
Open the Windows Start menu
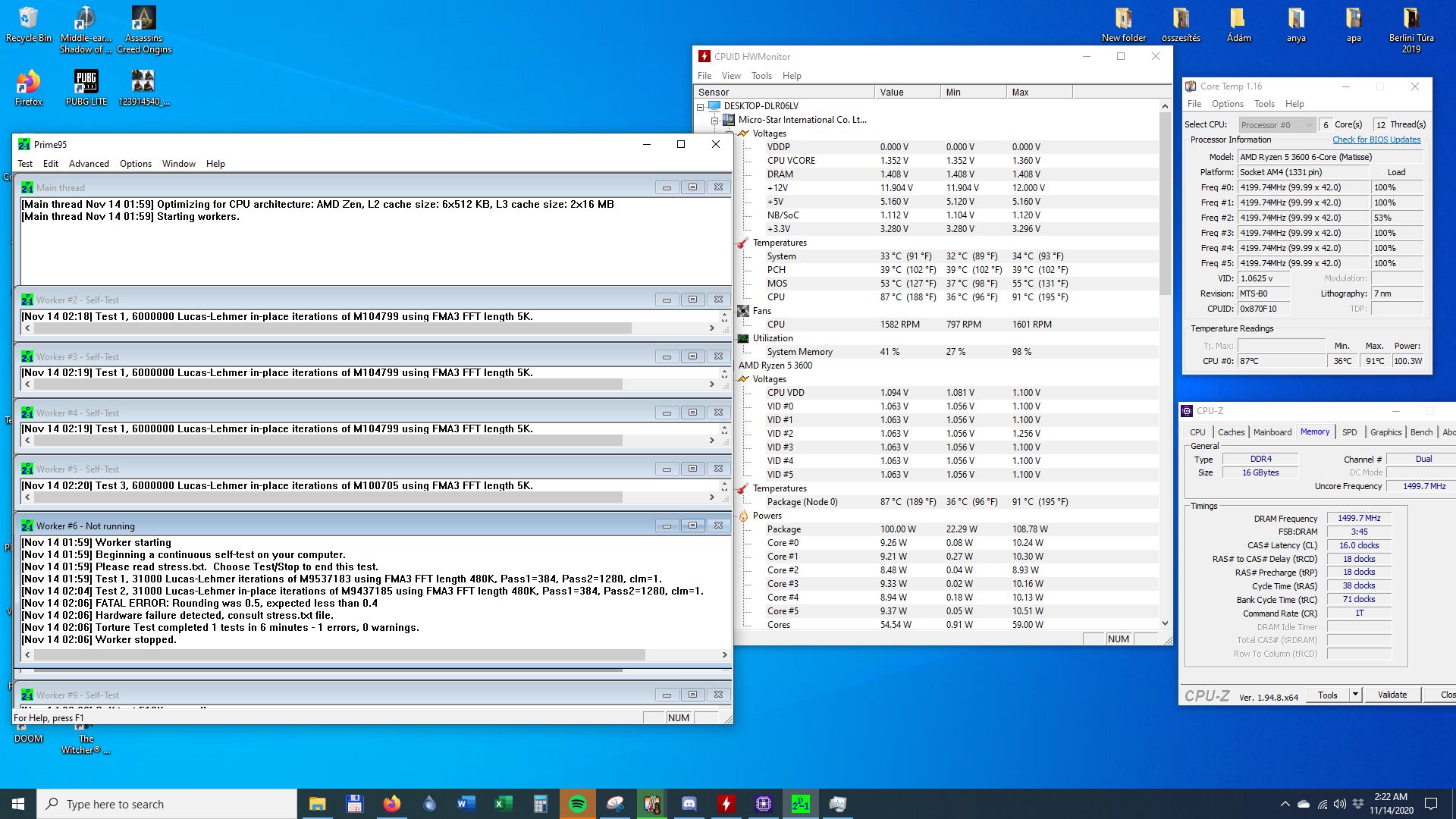click(x=18, y=804)
